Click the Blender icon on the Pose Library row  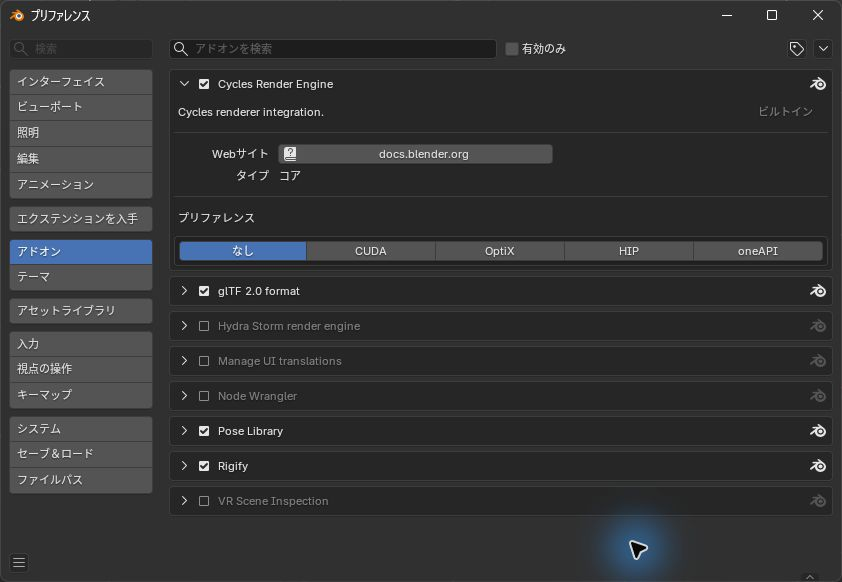click(x=818, y=431)
